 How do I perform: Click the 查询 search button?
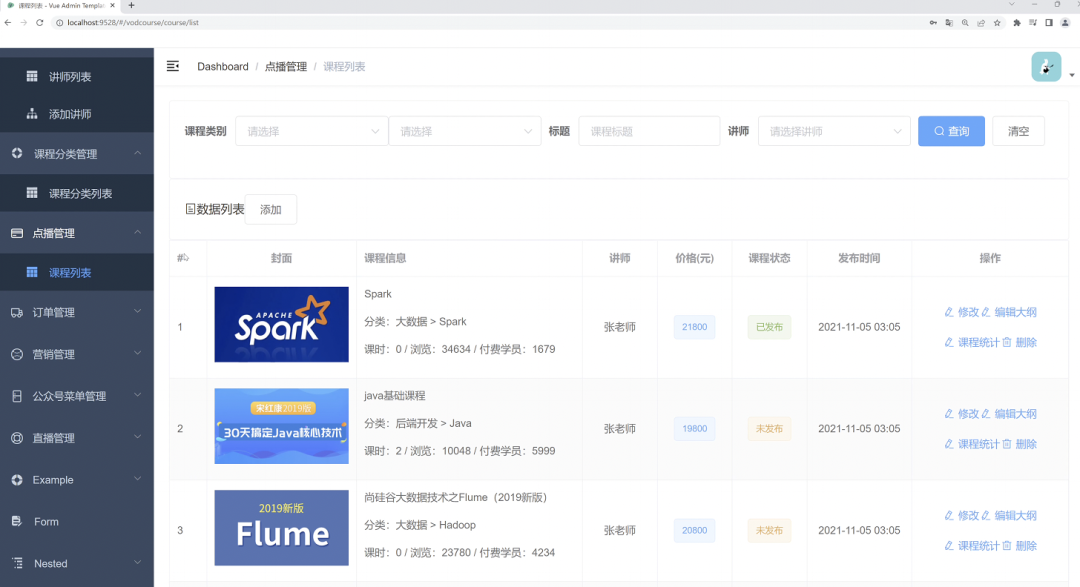[951, 131]
